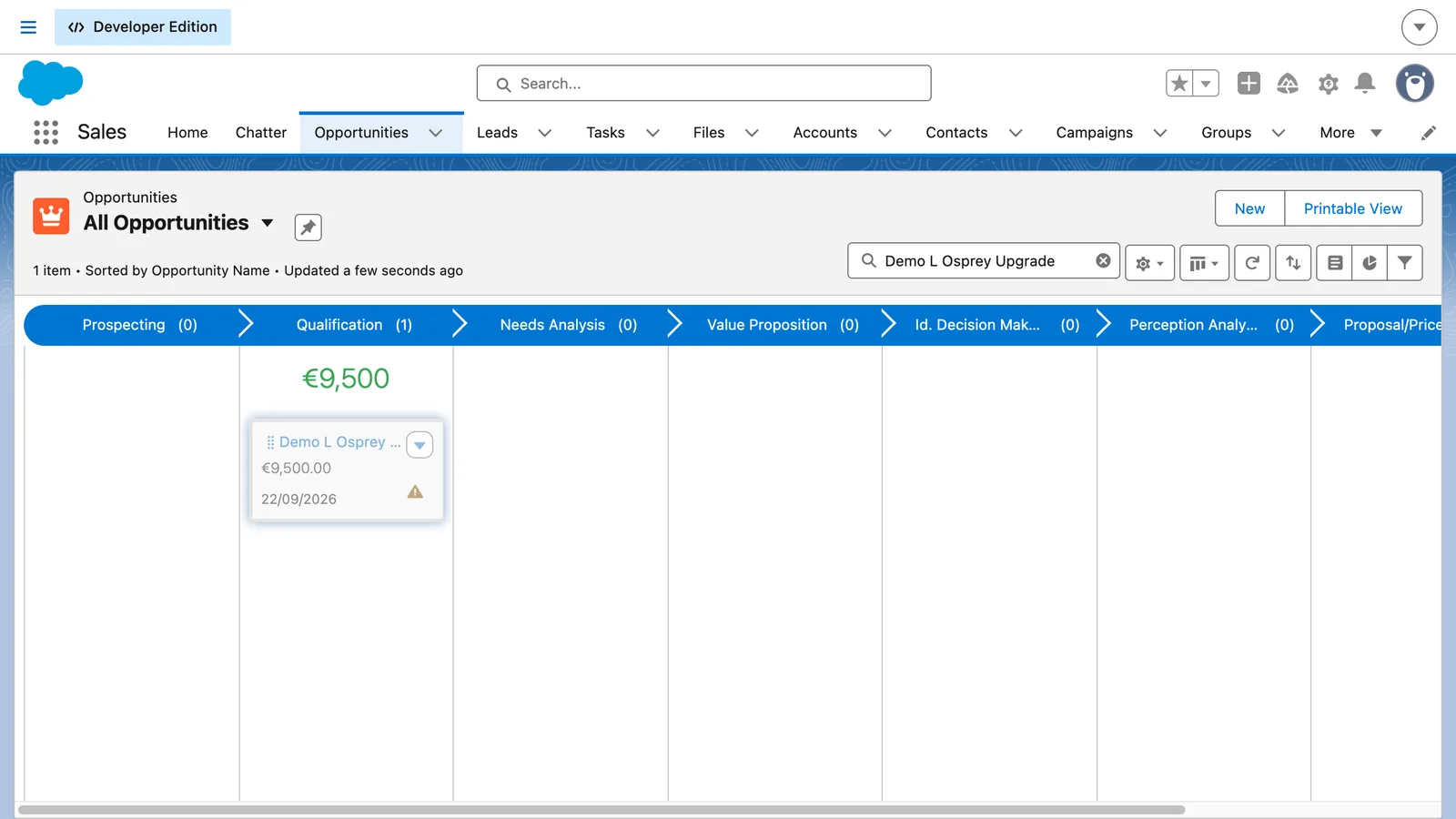Switch to the Chatter tab
Image resolution: width=1456 pixels, height=819 pixels.
coord(261,133)
